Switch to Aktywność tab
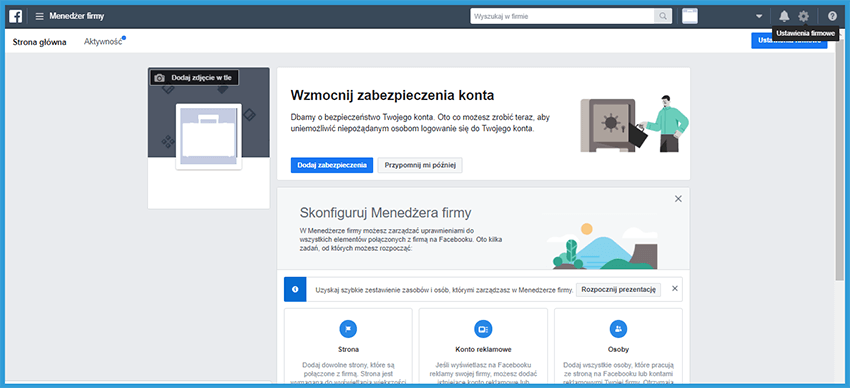The height and width of the screenshot is (388, 850). 103,42
